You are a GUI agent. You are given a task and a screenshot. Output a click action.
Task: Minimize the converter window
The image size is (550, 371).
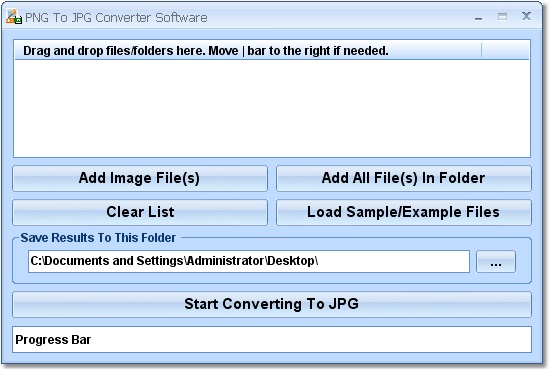(x=478, y=18)
